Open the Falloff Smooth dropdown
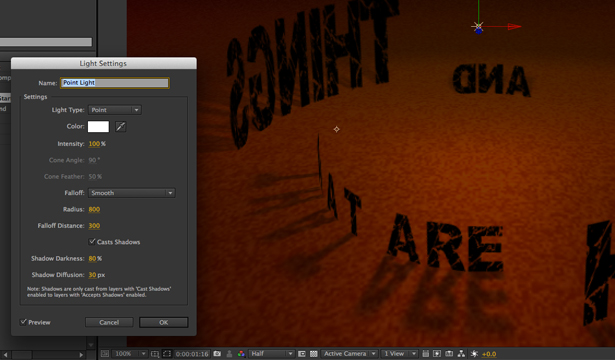The width and height of the screenshot is (615, 360). click(131, 193)
